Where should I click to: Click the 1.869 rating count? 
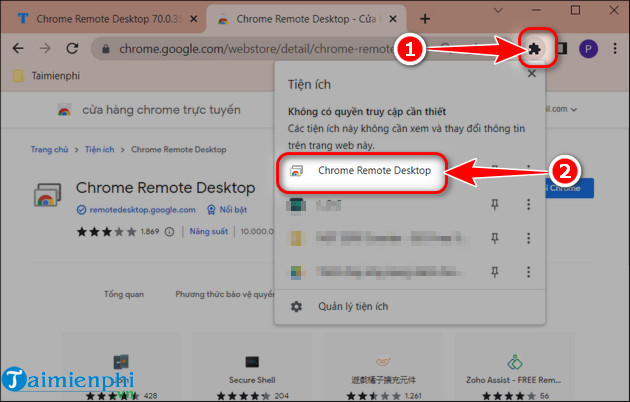[150, 232]
